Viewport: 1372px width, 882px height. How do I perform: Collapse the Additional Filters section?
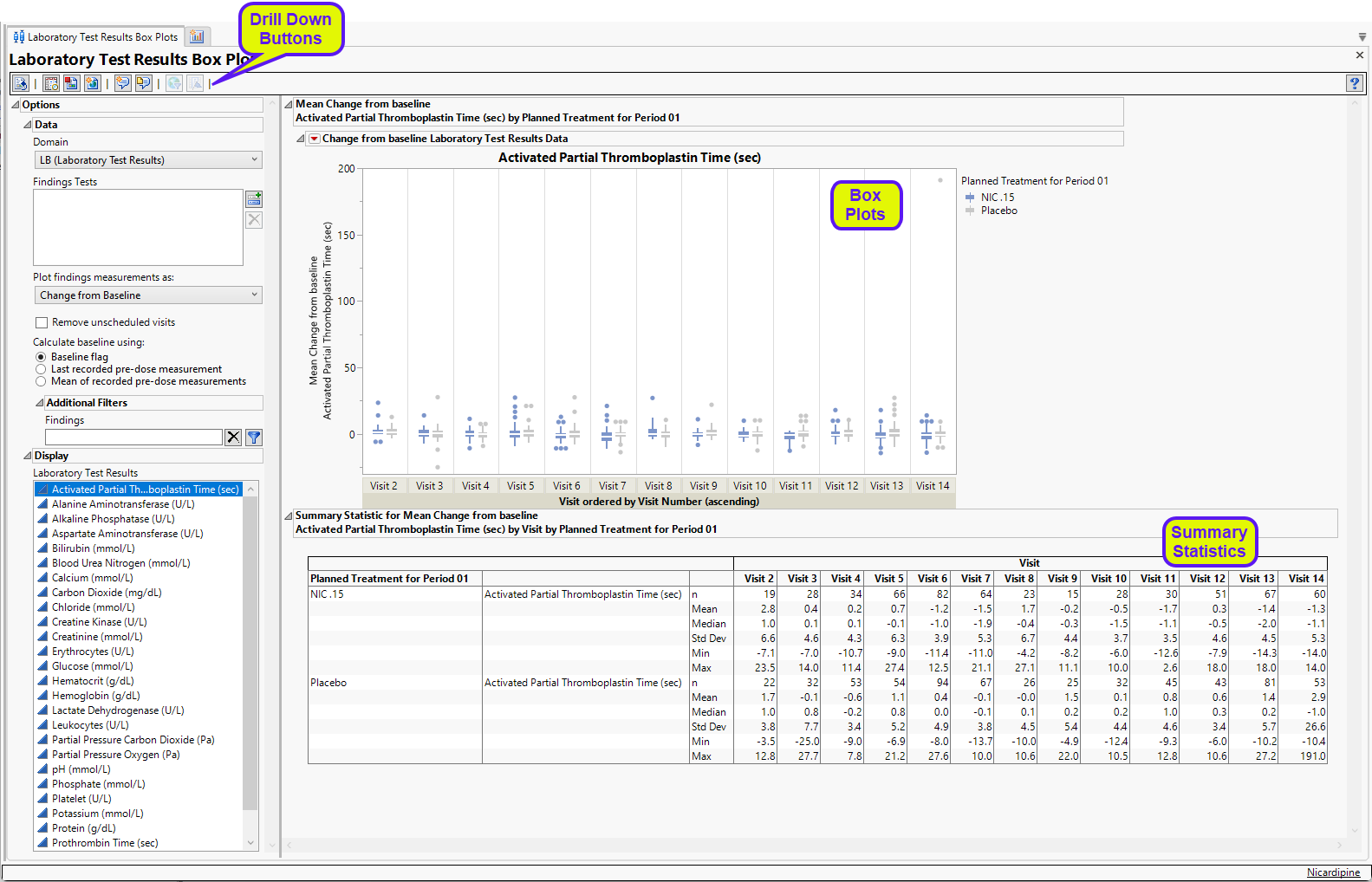40,403
